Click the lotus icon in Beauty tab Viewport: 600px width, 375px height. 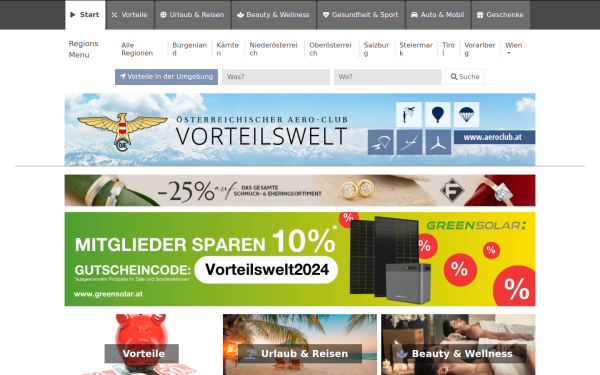click(240, 15)
